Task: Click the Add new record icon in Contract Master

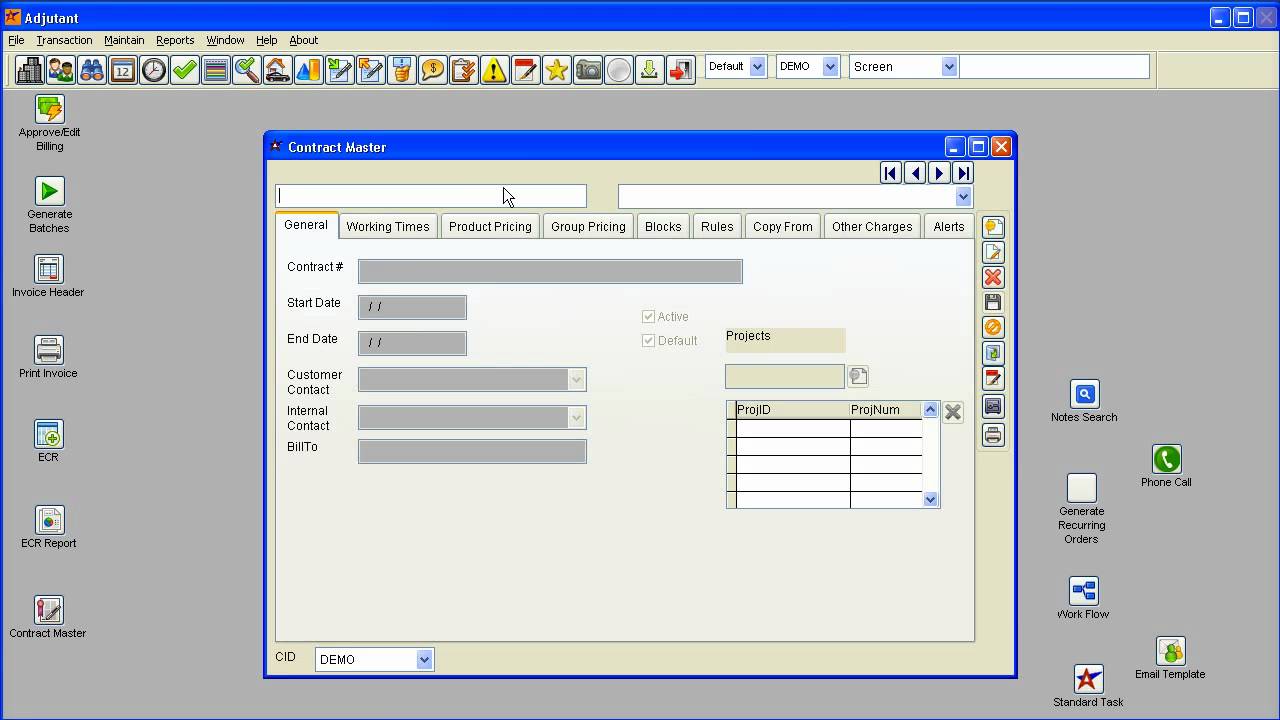Action: 993,227
